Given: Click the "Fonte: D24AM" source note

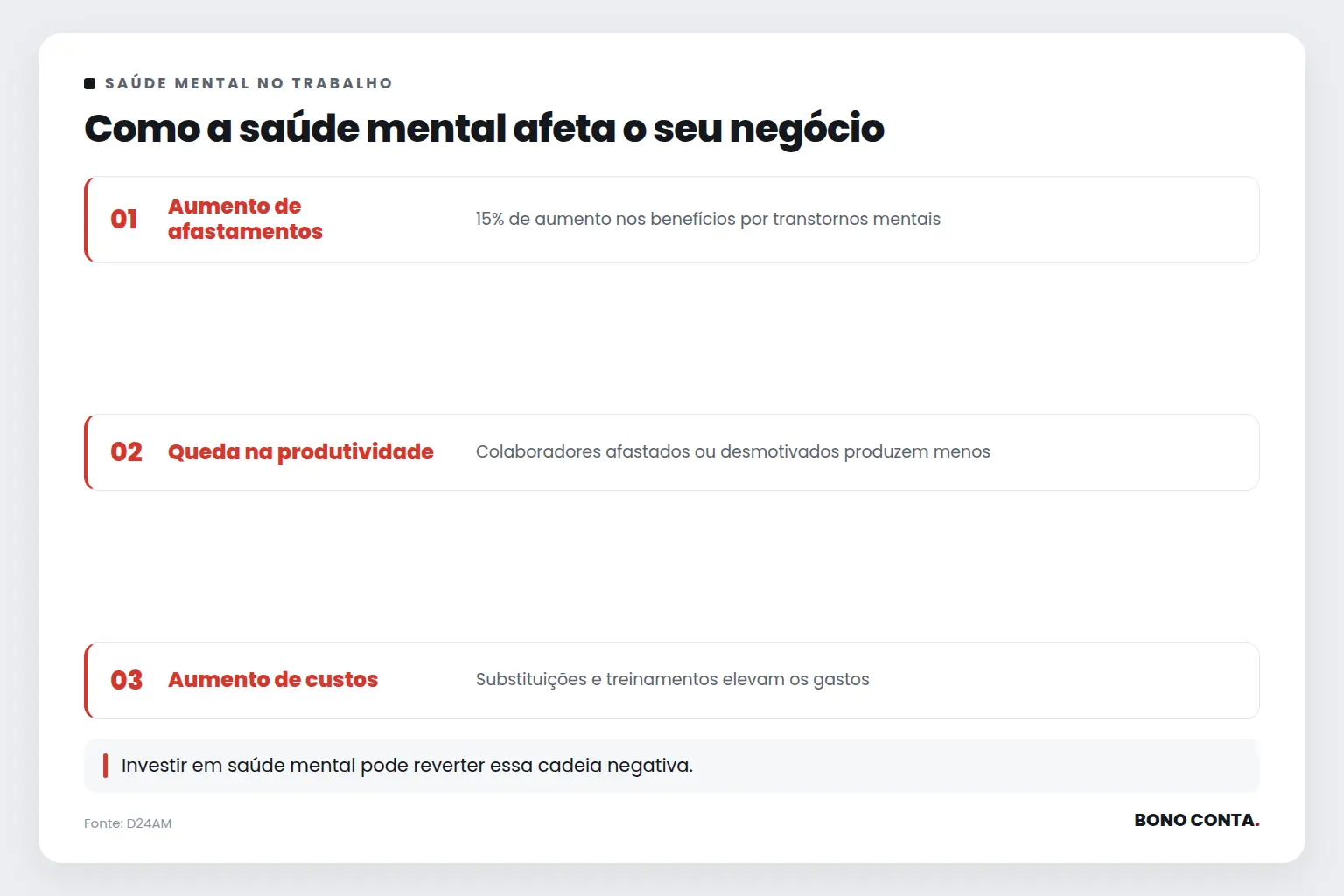Looking at the screenshot, I should point(128,823).
